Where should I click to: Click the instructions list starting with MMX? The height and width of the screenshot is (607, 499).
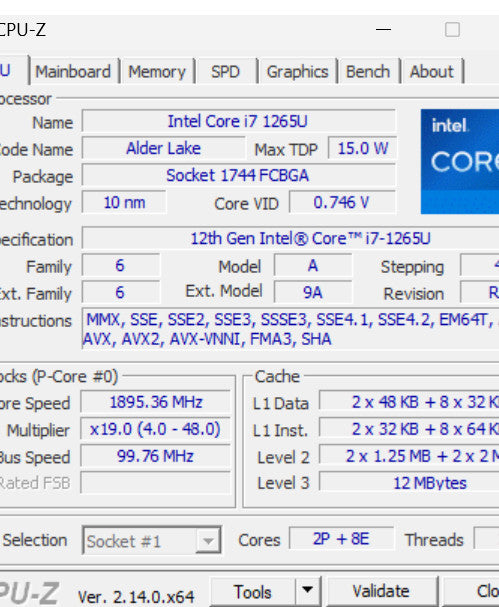pos(291,329)
